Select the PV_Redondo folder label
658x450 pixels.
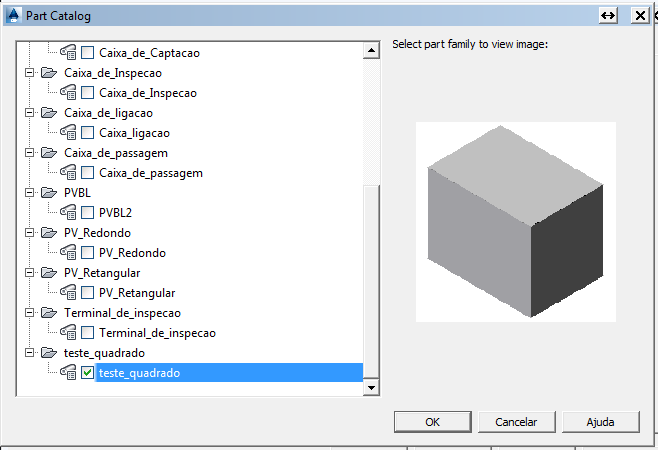[x=97, y=233]
